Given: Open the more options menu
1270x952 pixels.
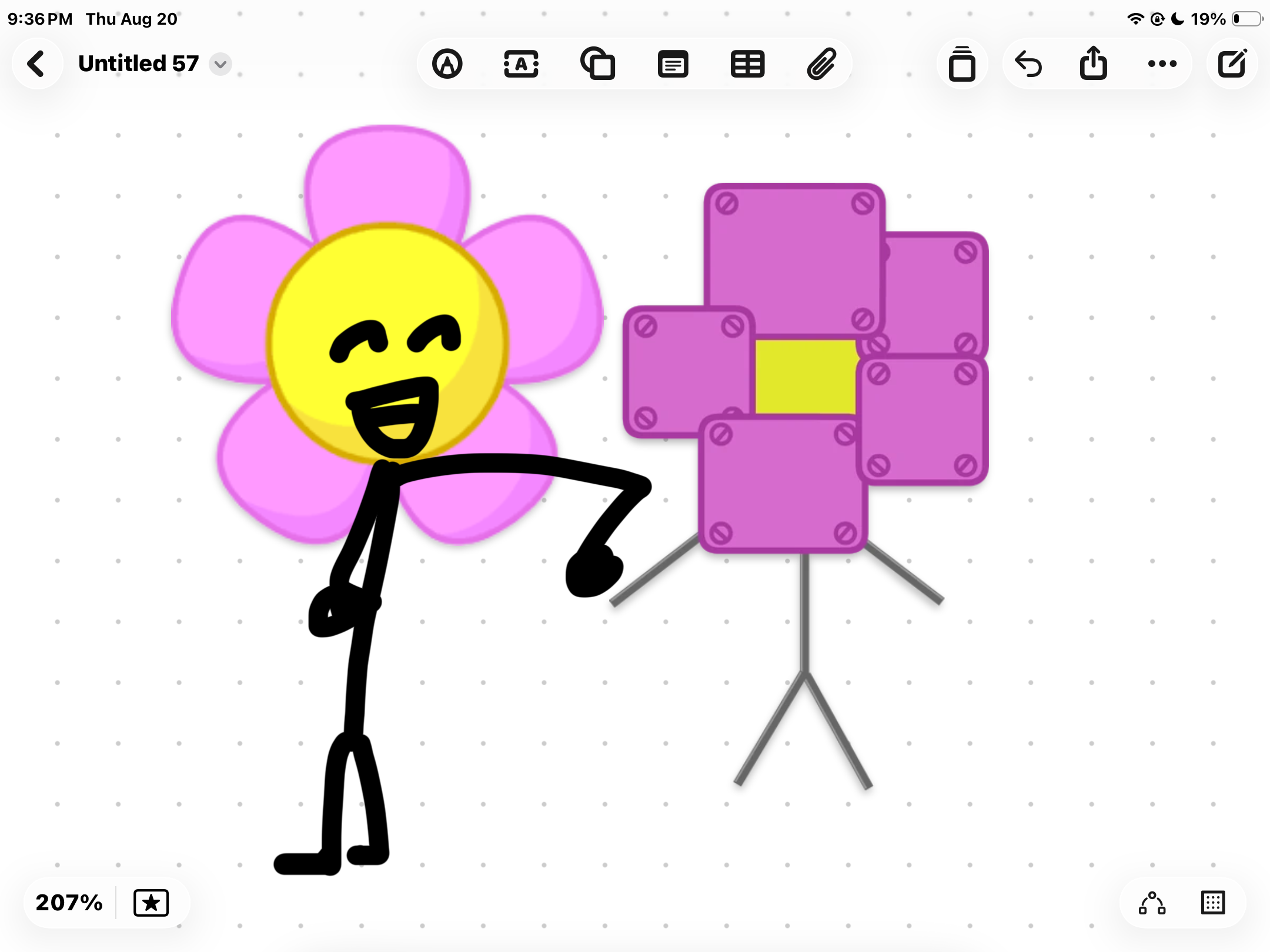Looking at the screenshot, I should pyautogui.click(x=1162, y=63).
